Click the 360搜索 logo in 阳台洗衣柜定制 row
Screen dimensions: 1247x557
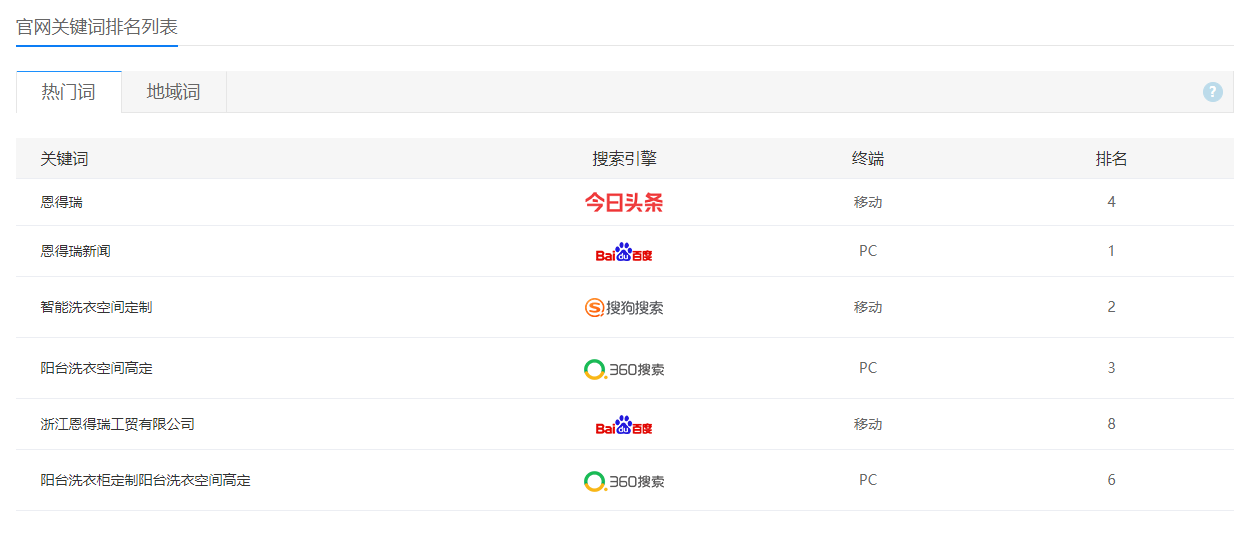click(x=624, y=481)
